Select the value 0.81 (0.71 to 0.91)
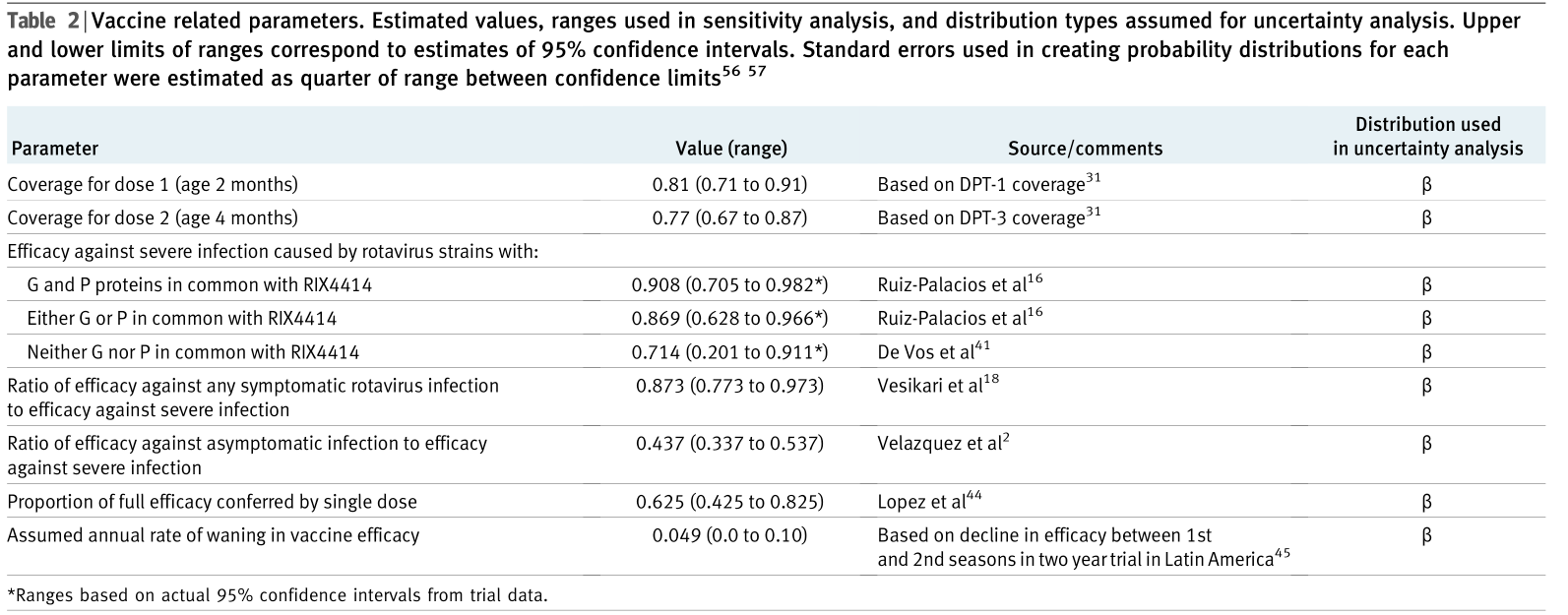 730,185
